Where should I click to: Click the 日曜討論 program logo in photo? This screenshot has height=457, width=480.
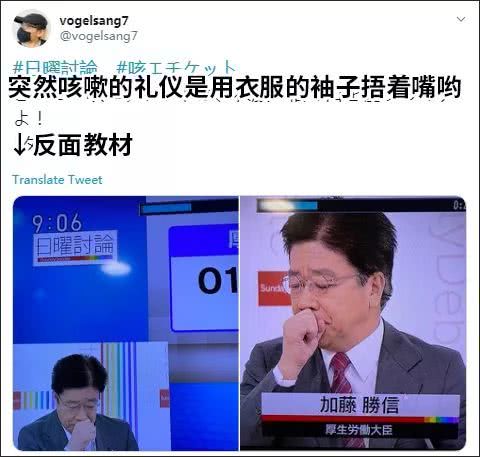pyautogui.click(x=75, y=248)
